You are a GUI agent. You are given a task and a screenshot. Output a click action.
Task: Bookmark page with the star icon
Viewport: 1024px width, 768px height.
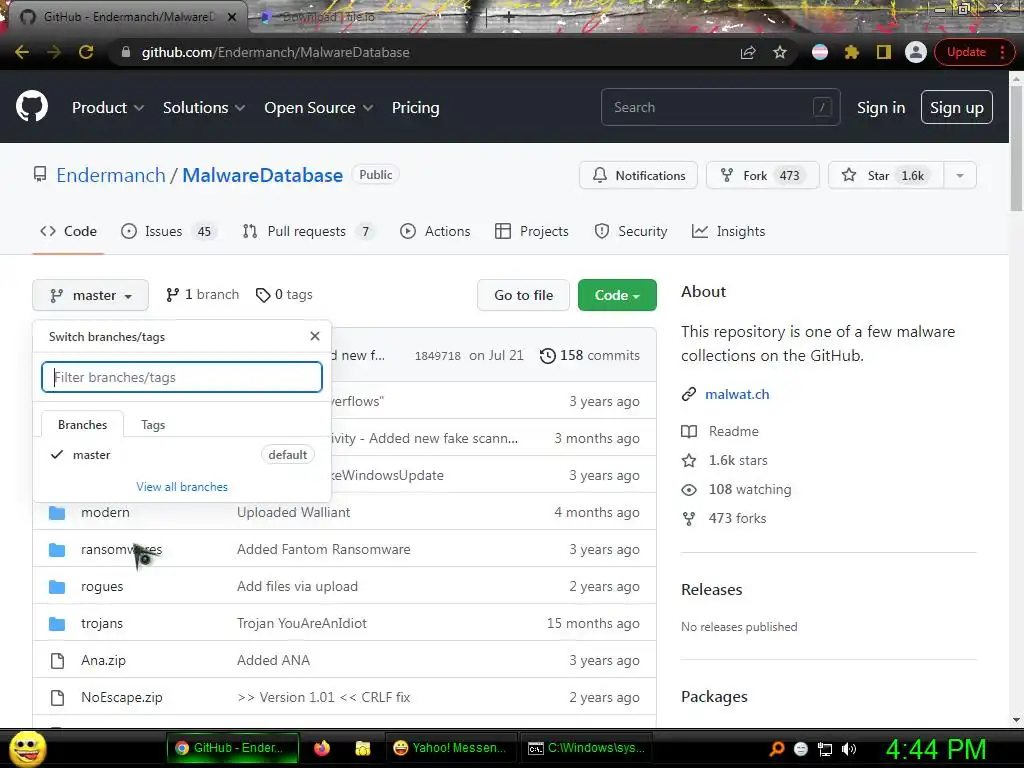pos(780,52)
